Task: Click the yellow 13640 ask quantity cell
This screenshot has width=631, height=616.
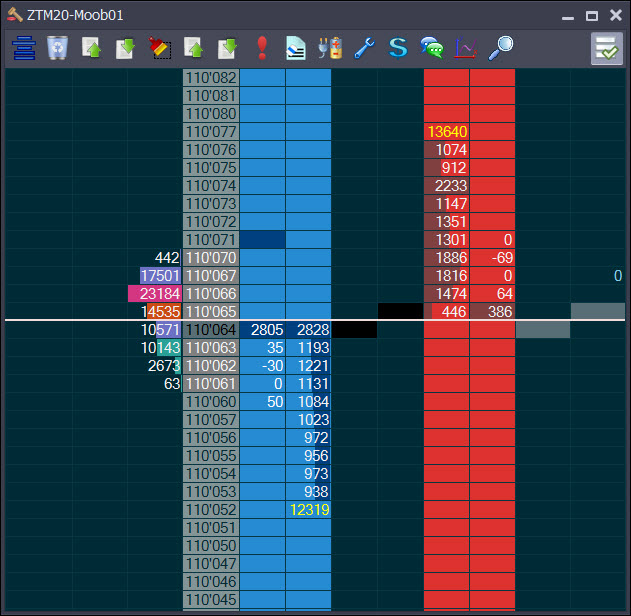Action: coord(447,132)
